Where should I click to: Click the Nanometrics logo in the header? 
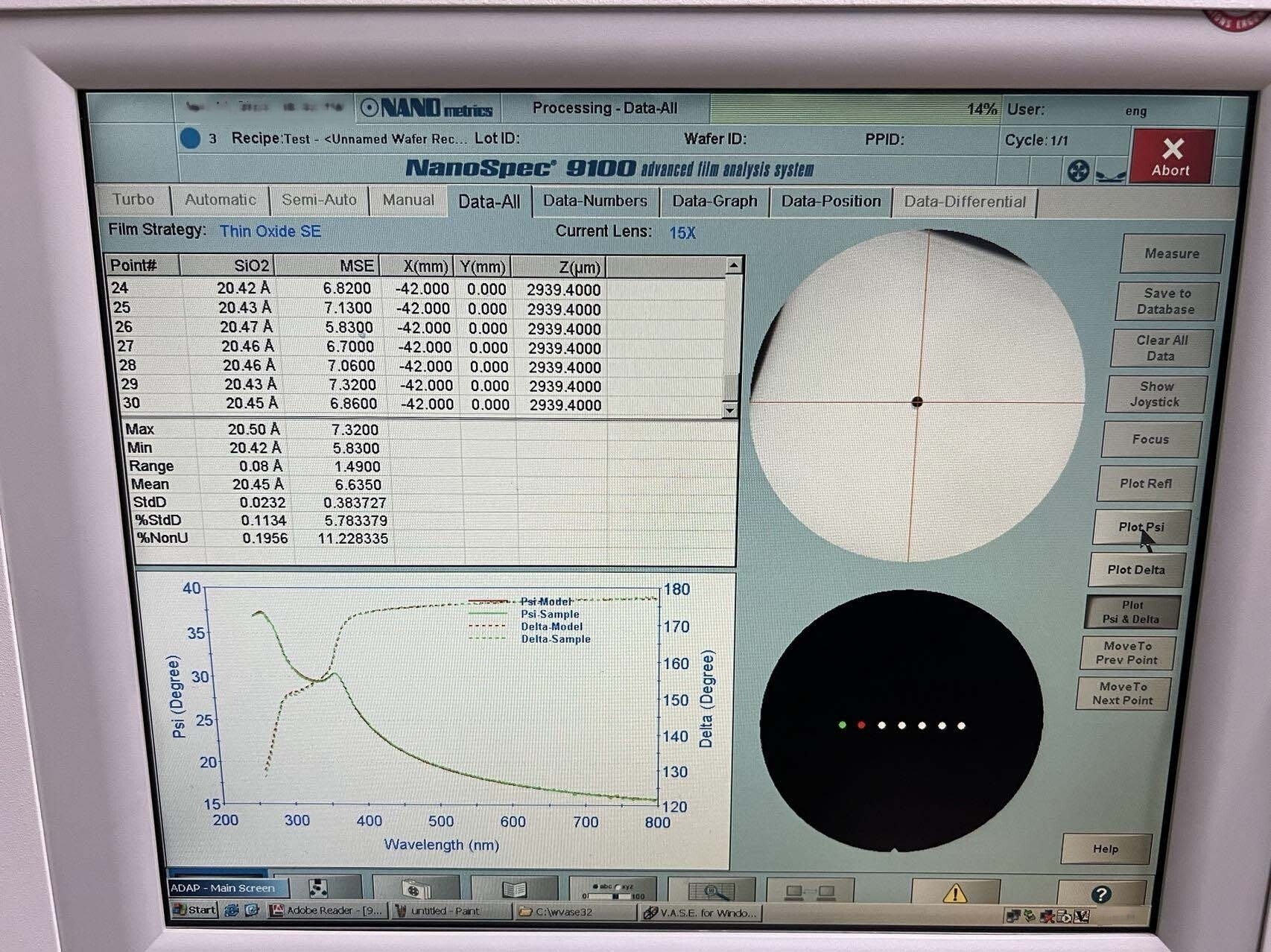(x=427, y=109)
